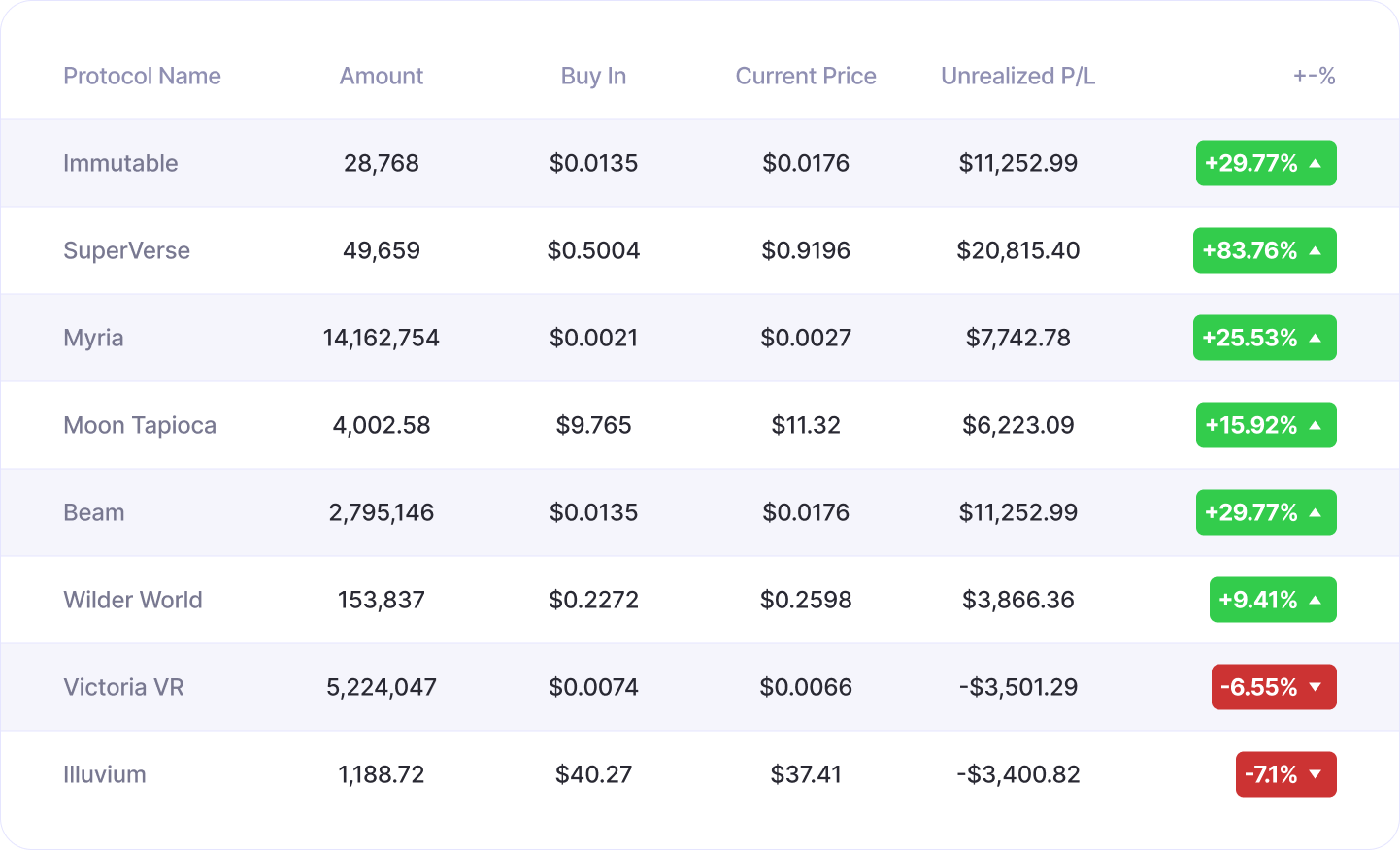Image resolution: width=1400 pixels, height=850 pixels.
Task: Sort by the Protocol Name column header
Action: (x=142, y=76)
